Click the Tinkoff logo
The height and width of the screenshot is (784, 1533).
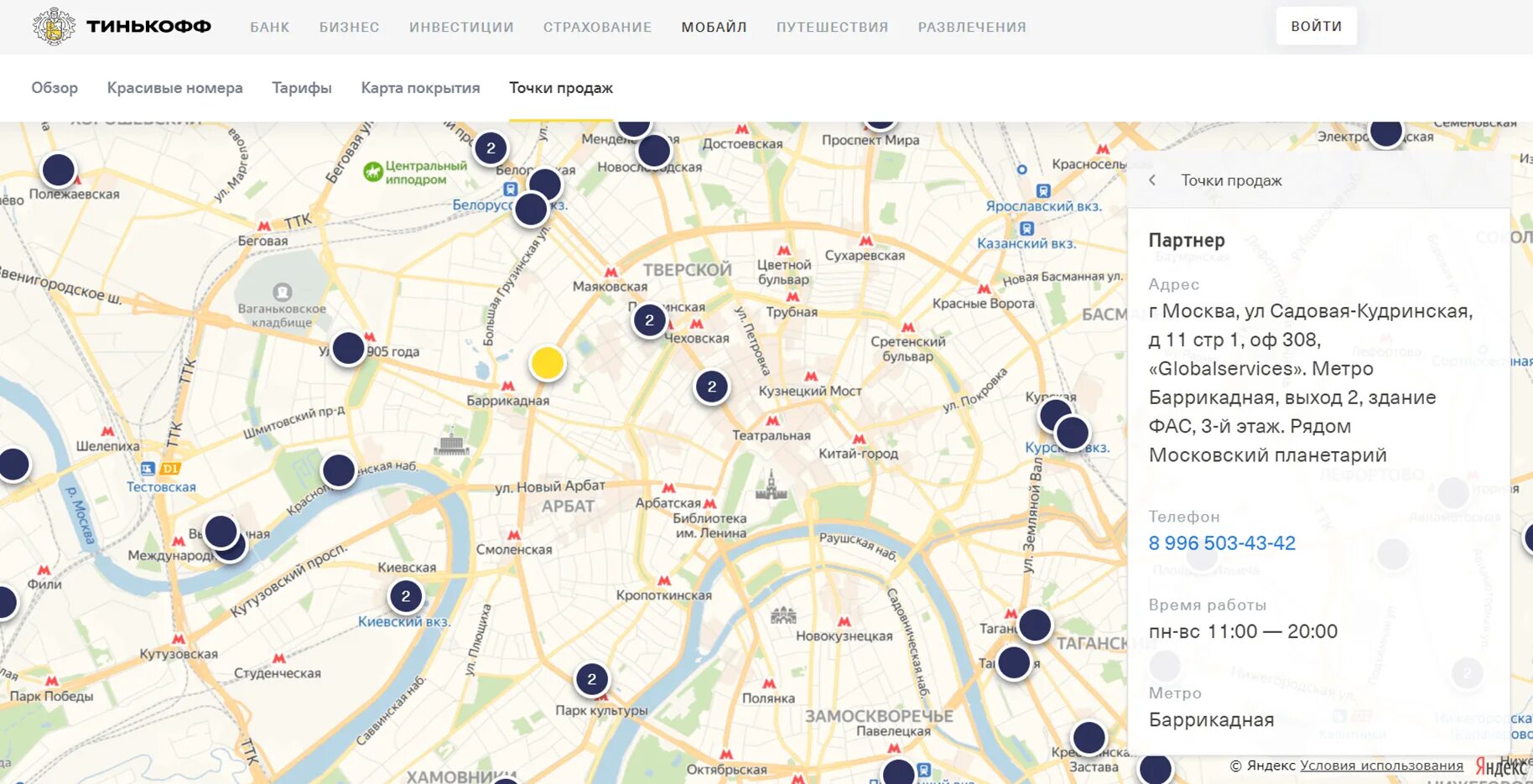coord(122,27)
